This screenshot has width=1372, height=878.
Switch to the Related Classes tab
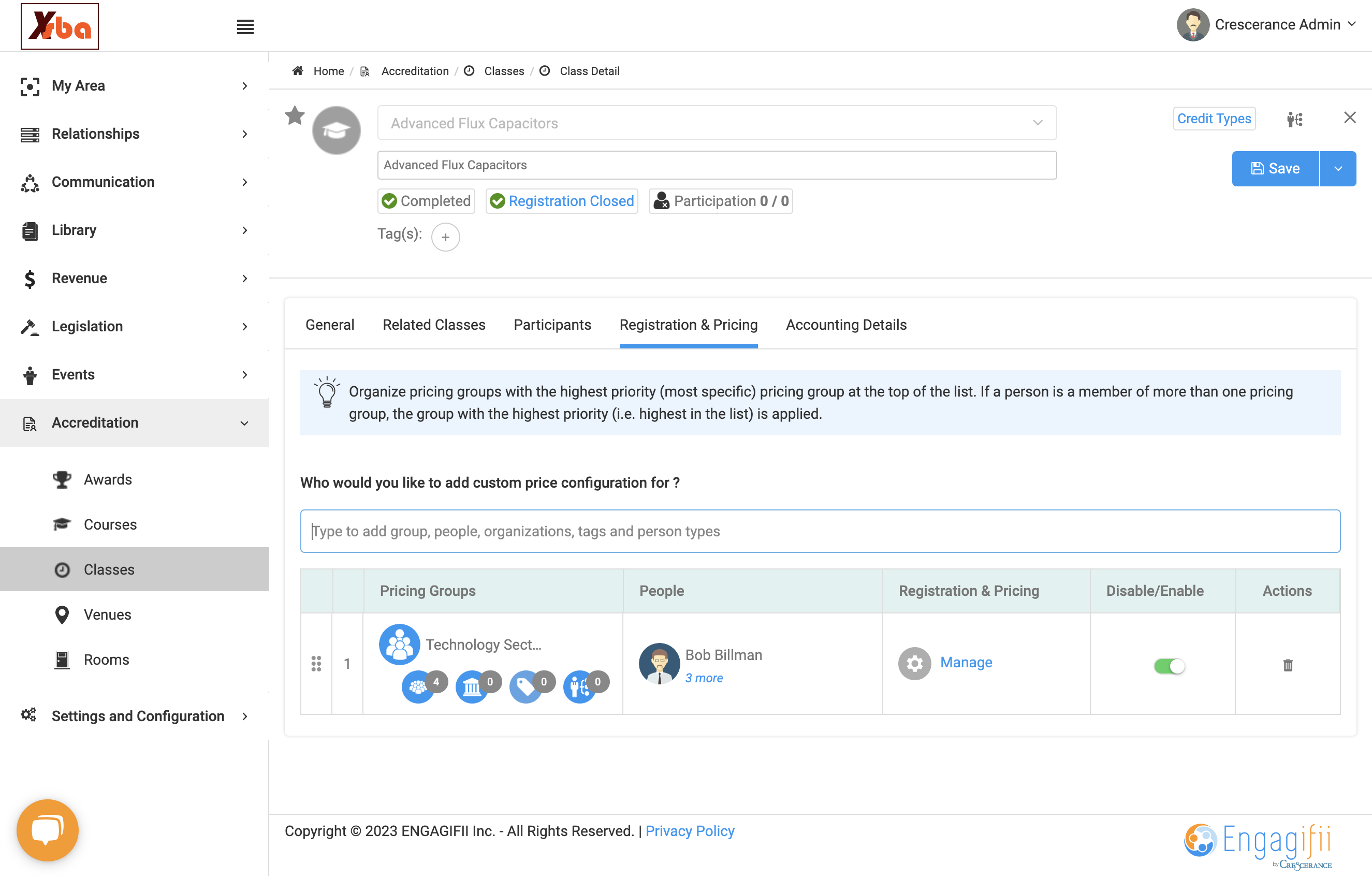(x=434, y=325)
